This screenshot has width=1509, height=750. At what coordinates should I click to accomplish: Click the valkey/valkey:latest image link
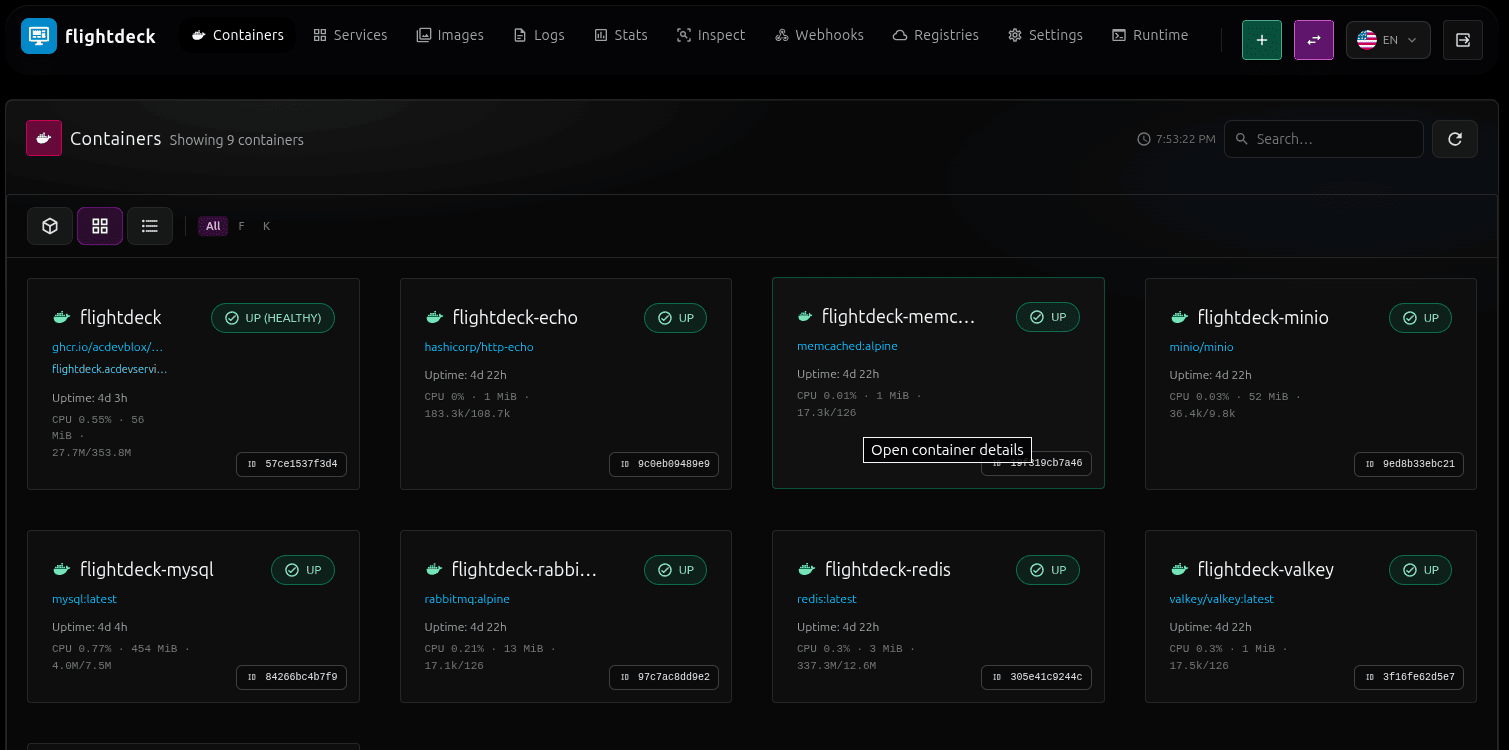(1222, 599)
